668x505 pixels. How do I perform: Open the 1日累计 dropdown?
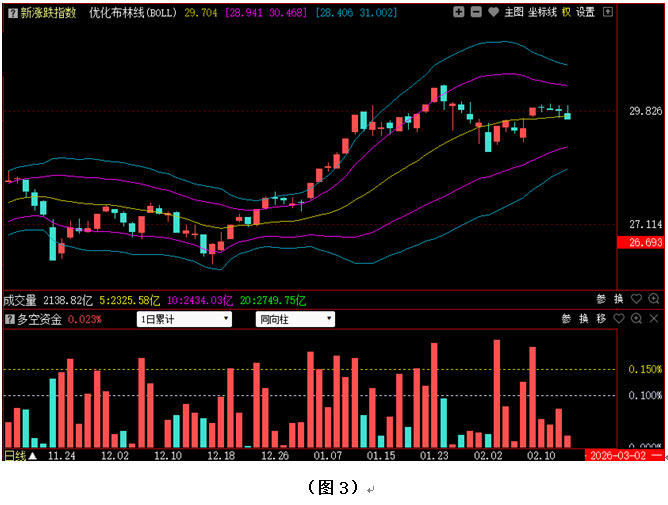184,320
